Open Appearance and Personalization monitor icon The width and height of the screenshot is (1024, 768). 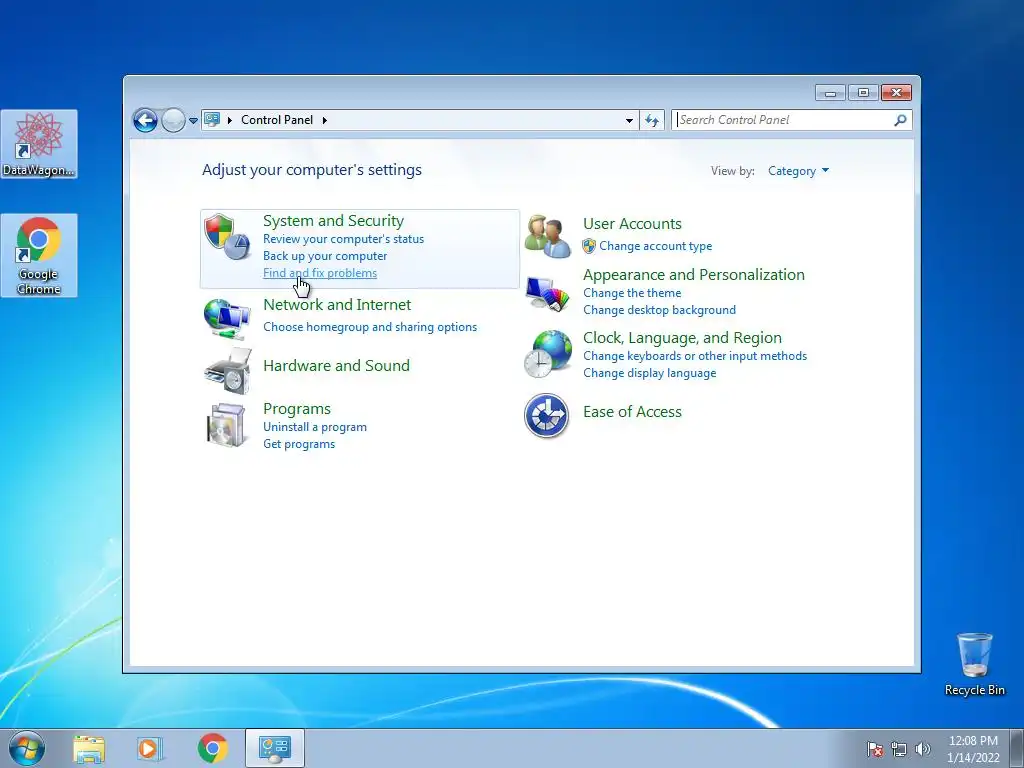tap(547, 293)
